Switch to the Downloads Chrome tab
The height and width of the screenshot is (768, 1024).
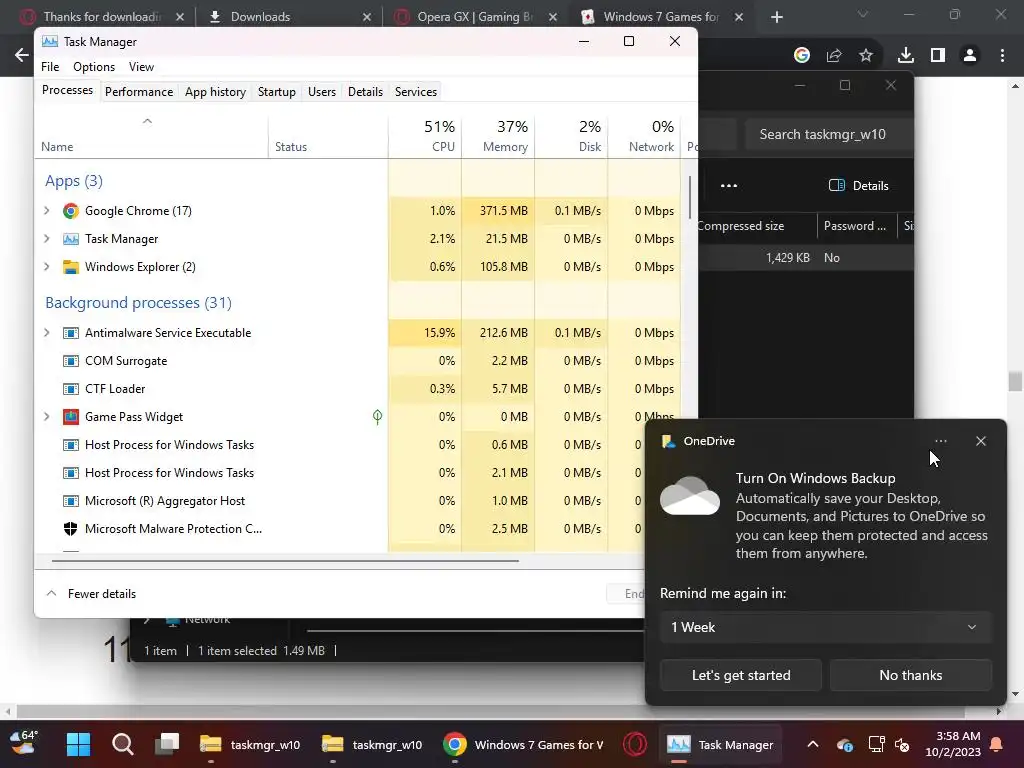click(288, 17)
